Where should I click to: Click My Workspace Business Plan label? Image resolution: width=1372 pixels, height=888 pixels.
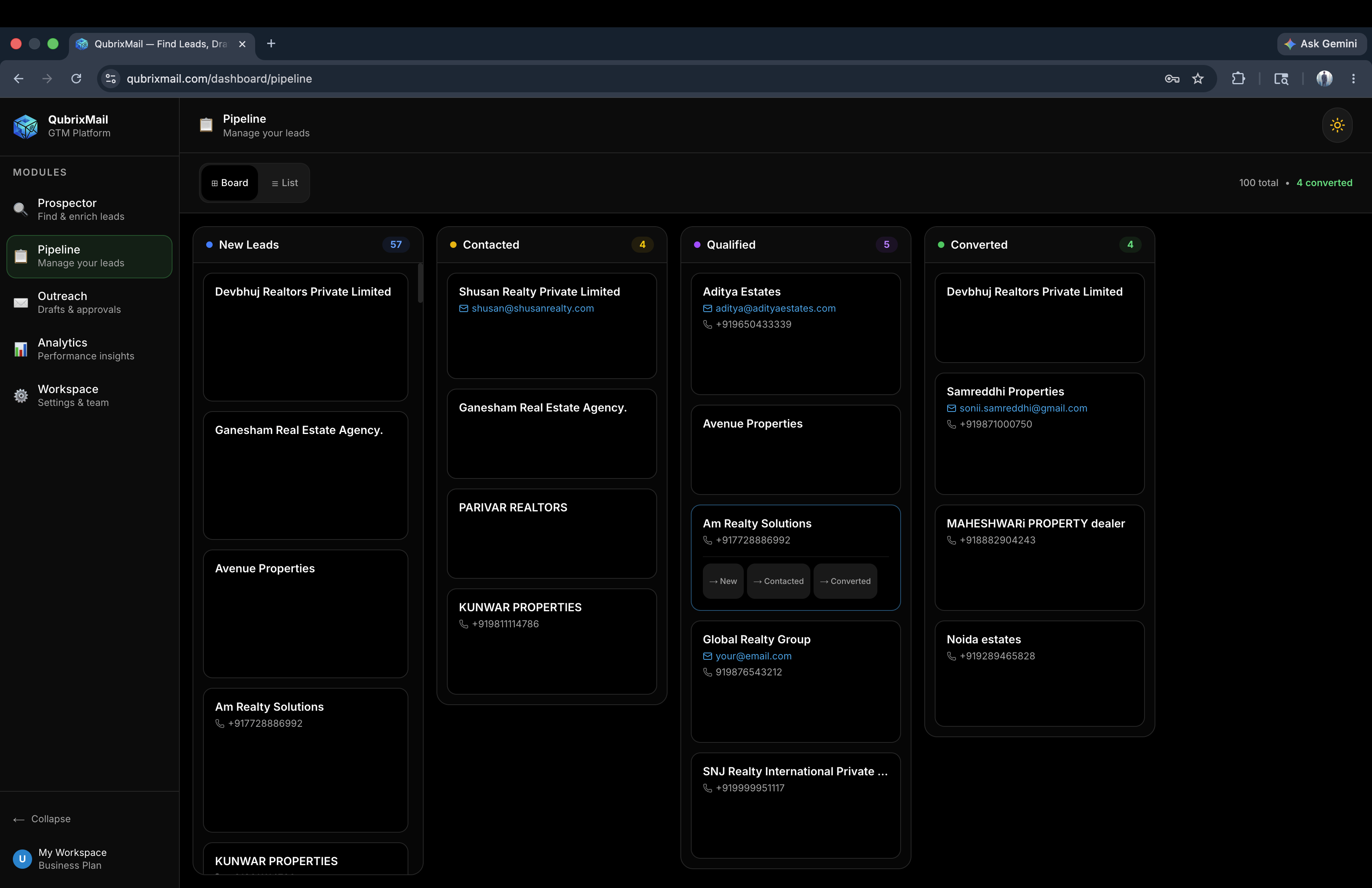click(x=73, y=859)
